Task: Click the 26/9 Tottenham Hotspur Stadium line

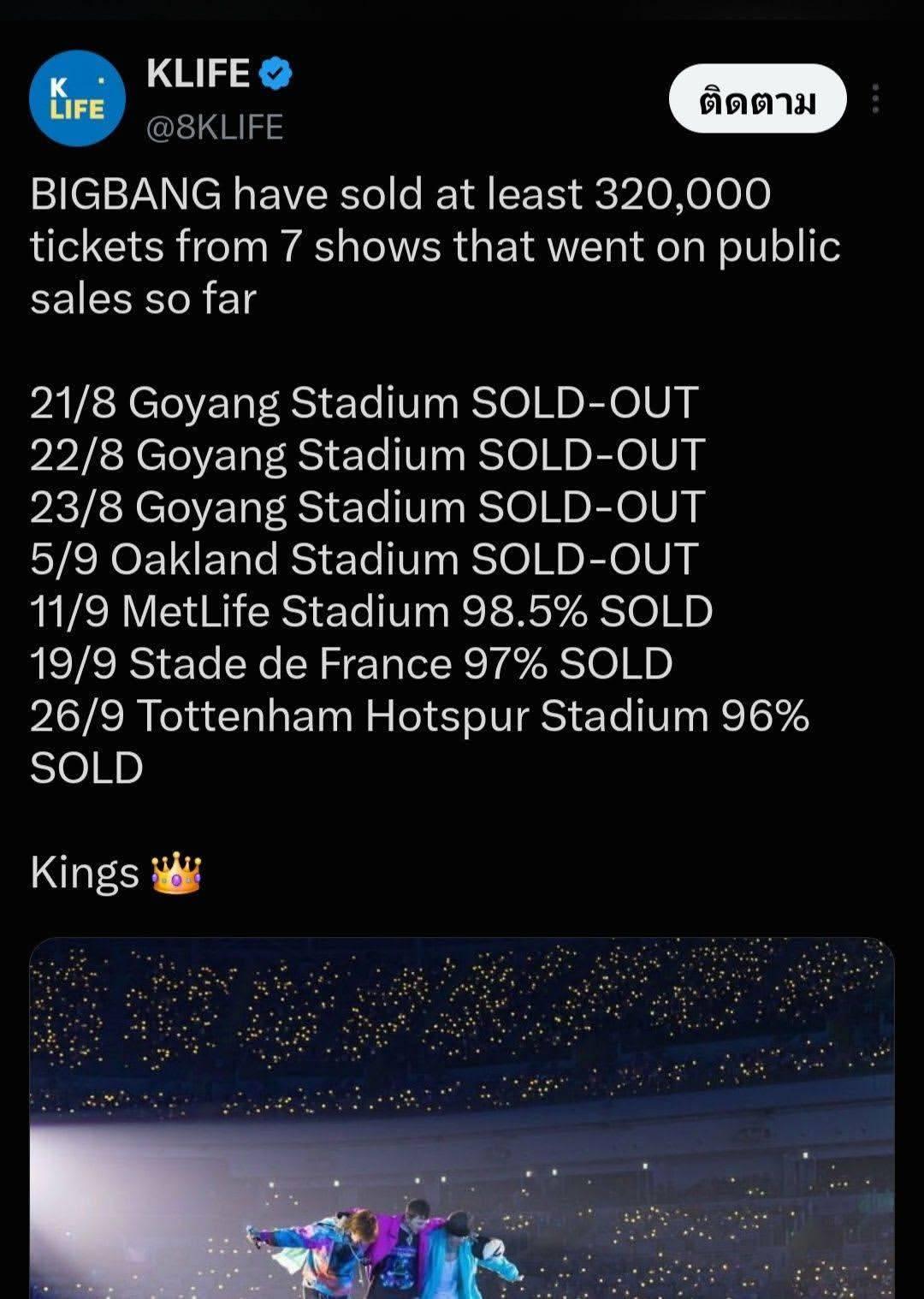Action: pyautogui.click(x=419, y=741)
